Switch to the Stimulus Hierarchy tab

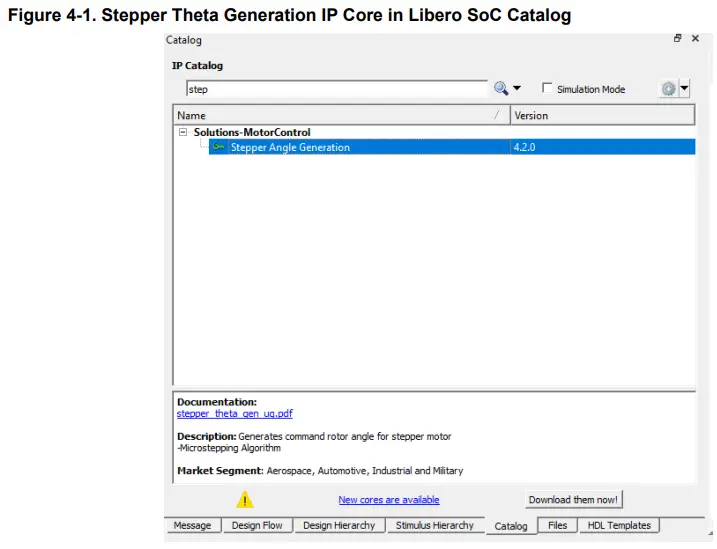(x=435, y=525)
